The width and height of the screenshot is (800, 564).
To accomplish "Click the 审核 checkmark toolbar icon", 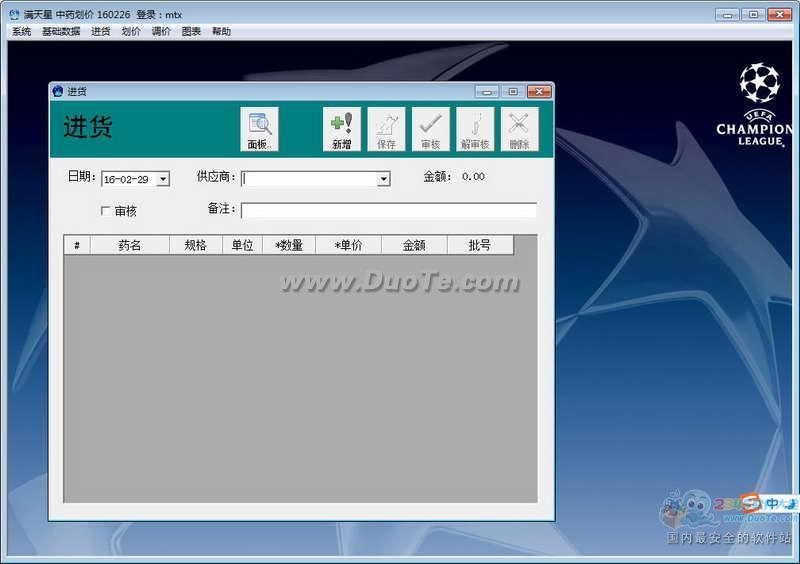I will coord(431,129).
